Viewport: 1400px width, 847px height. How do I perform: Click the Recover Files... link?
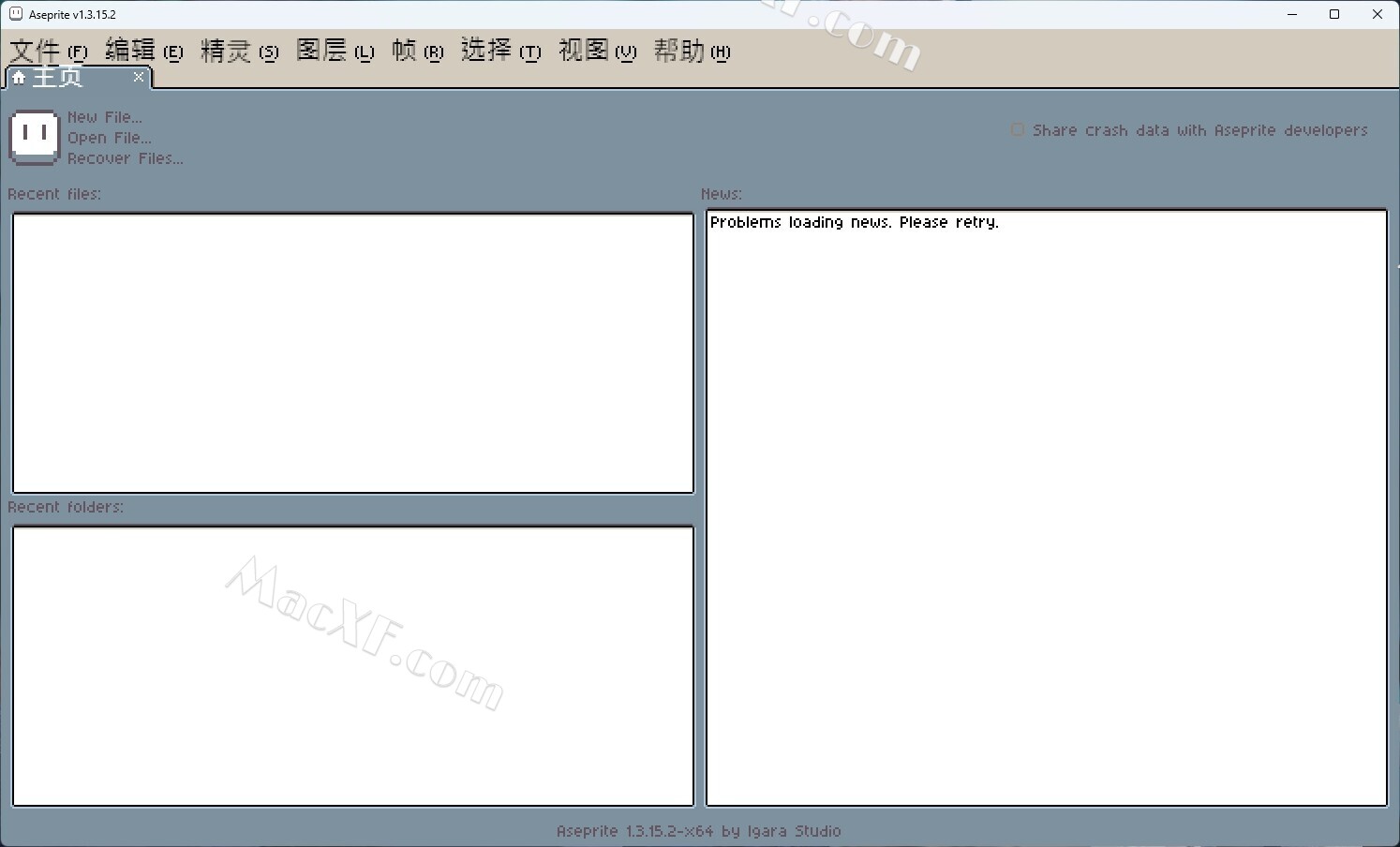pyautogui.click(x=126, y=158)
